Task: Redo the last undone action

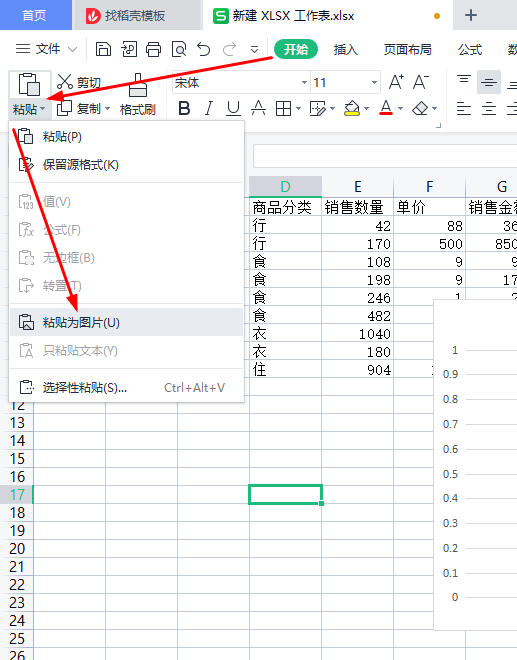Action: [x=229, y=50]
